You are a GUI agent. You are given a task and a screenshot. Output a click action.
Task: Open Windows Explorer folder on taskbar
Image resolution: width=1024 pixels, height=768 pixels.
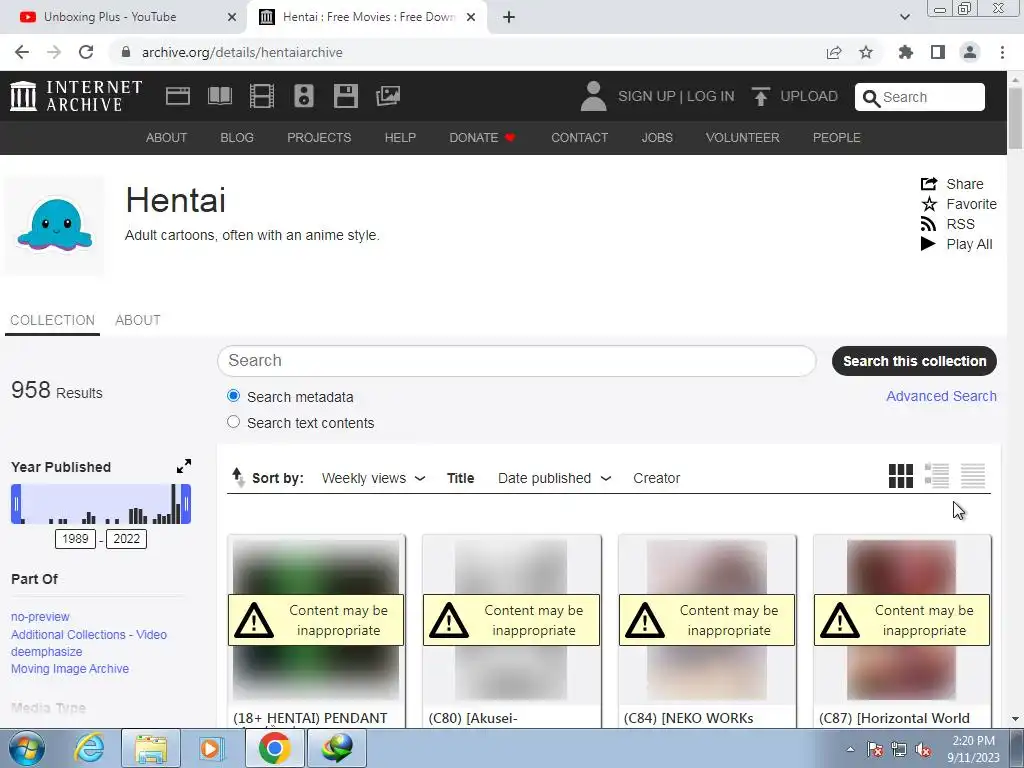pyautogui.click(x=151, y=748)
